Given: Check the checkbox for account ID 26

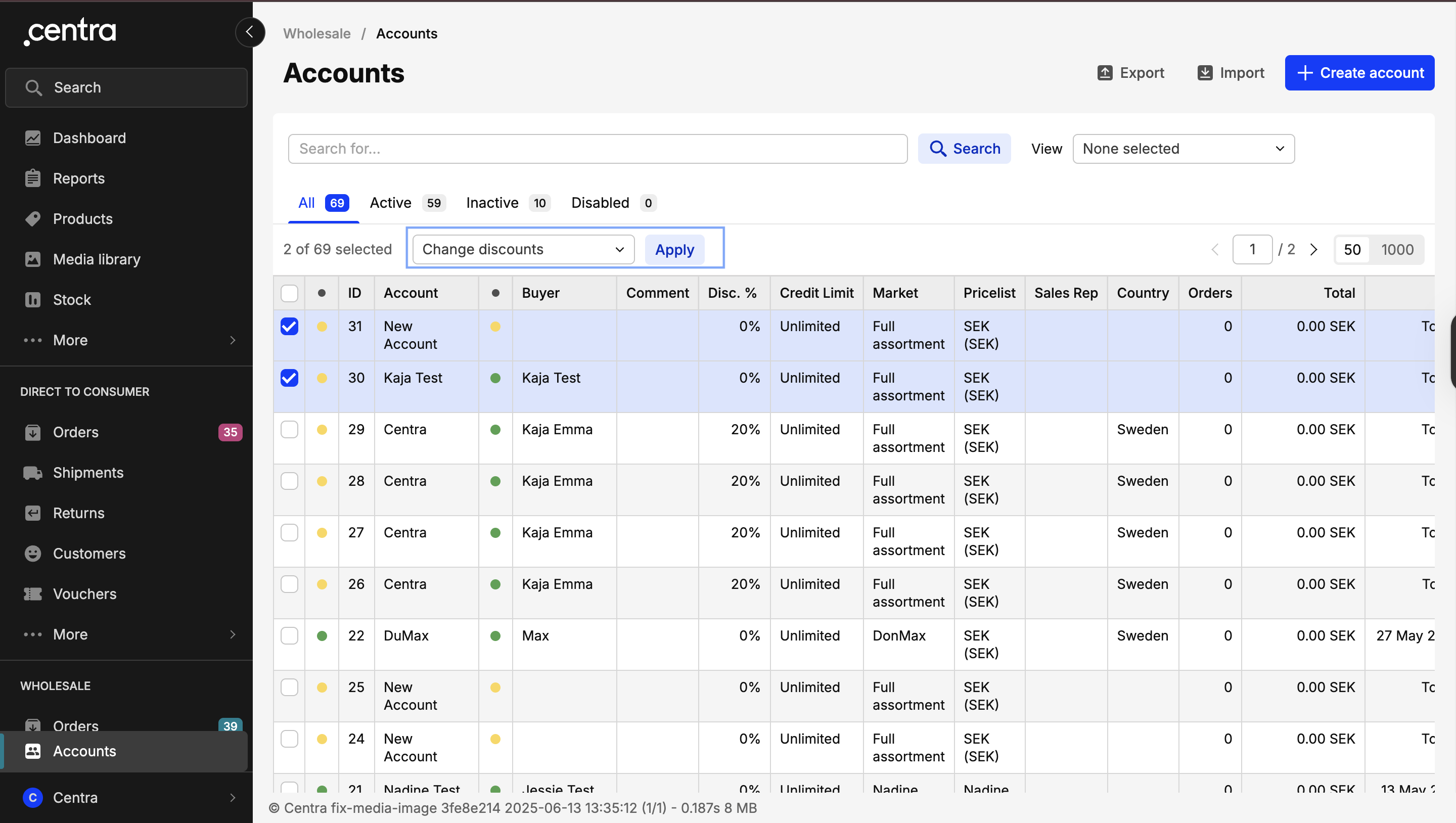Looking at the screenshot, I should click(289, 584).
